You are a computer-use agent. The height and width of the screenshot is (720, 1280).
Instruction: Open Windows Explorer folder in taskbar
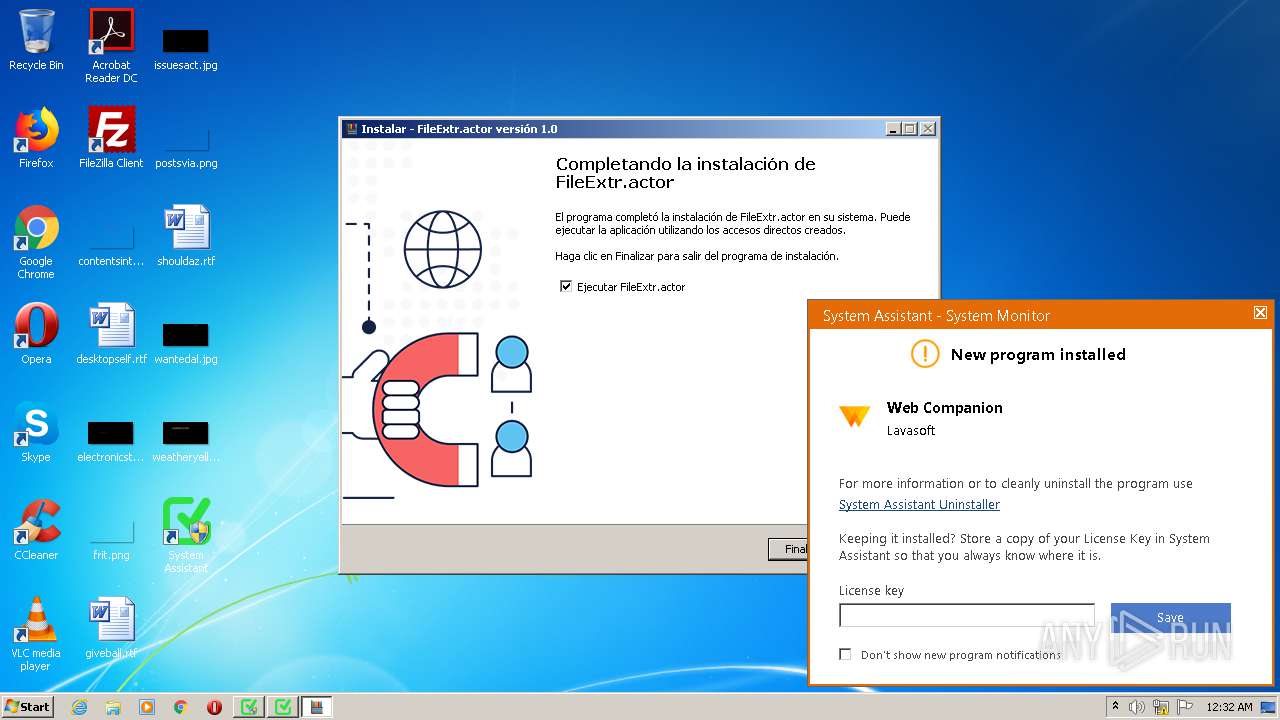click(113, 707)
